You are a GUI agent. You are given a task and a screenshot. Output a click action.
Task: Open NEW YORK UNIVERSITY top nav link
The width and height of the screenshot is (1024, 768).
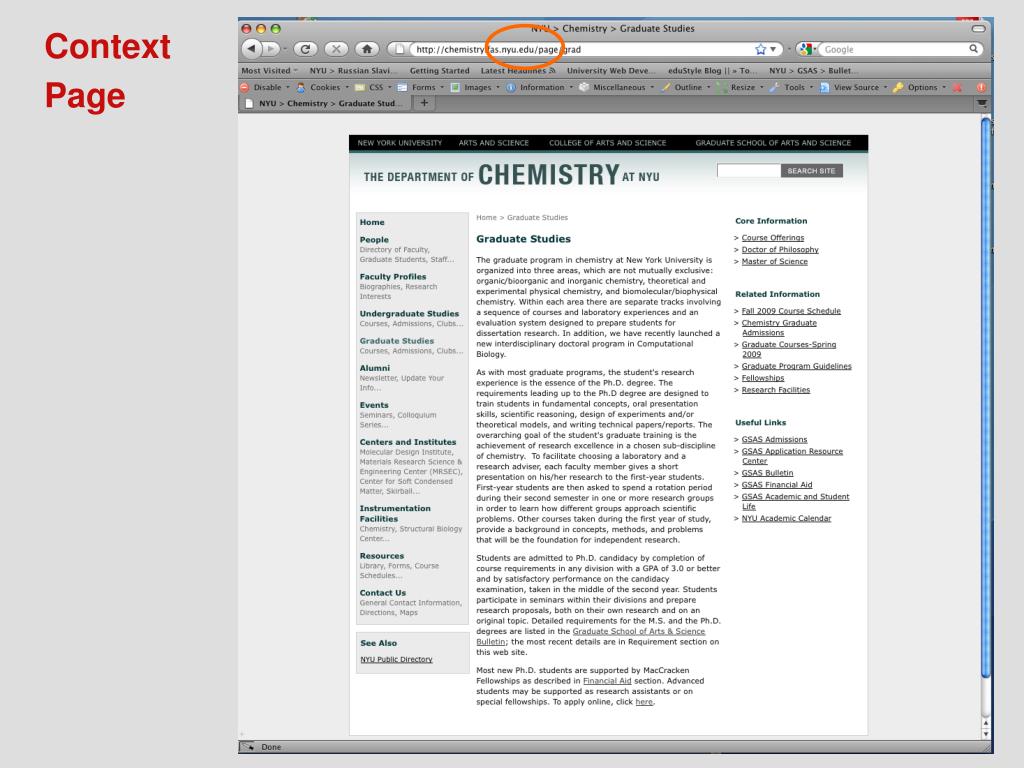[400, 143]
